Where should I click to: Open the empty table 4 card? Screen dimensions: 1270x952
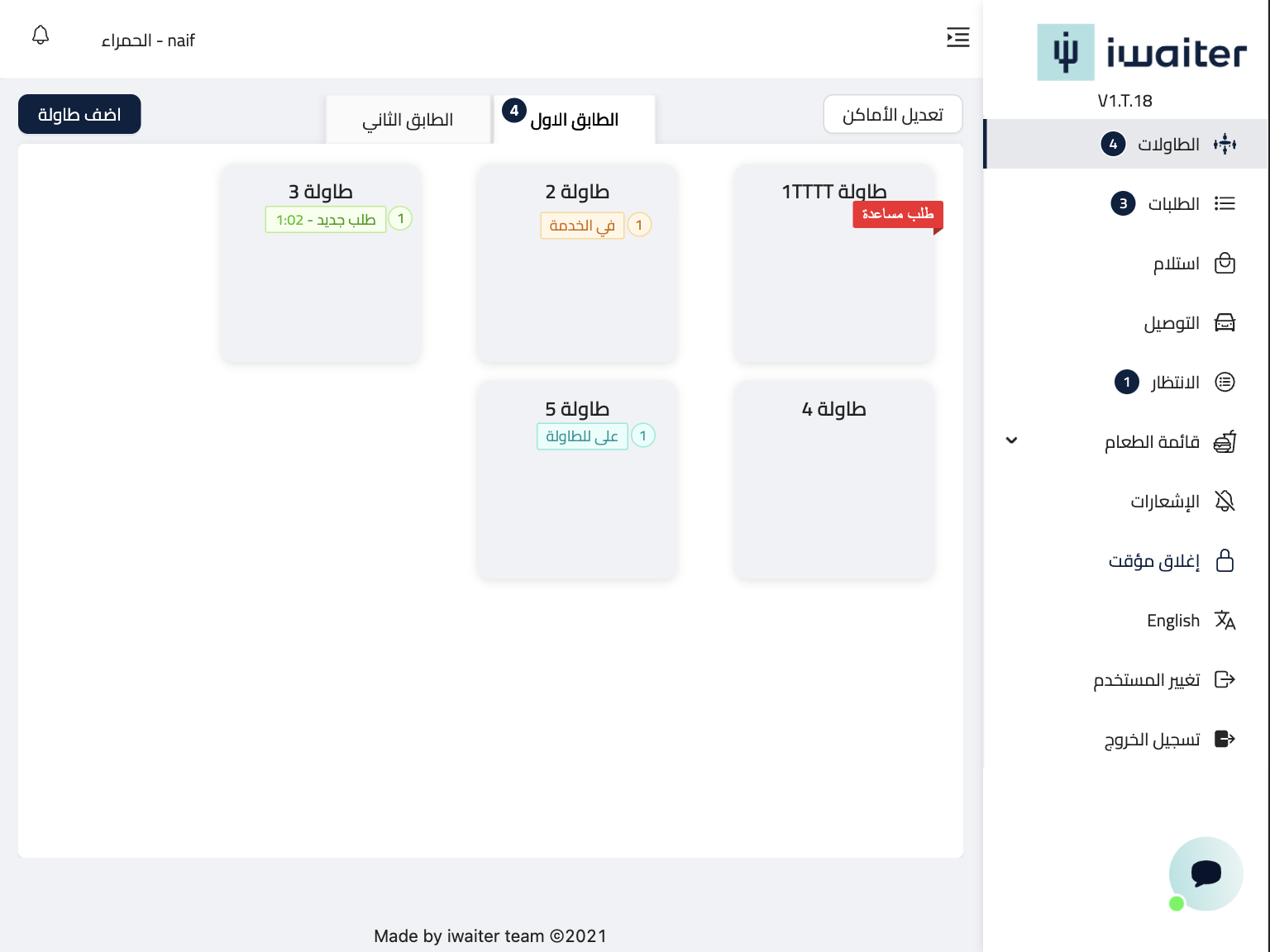tap(833, 479)
